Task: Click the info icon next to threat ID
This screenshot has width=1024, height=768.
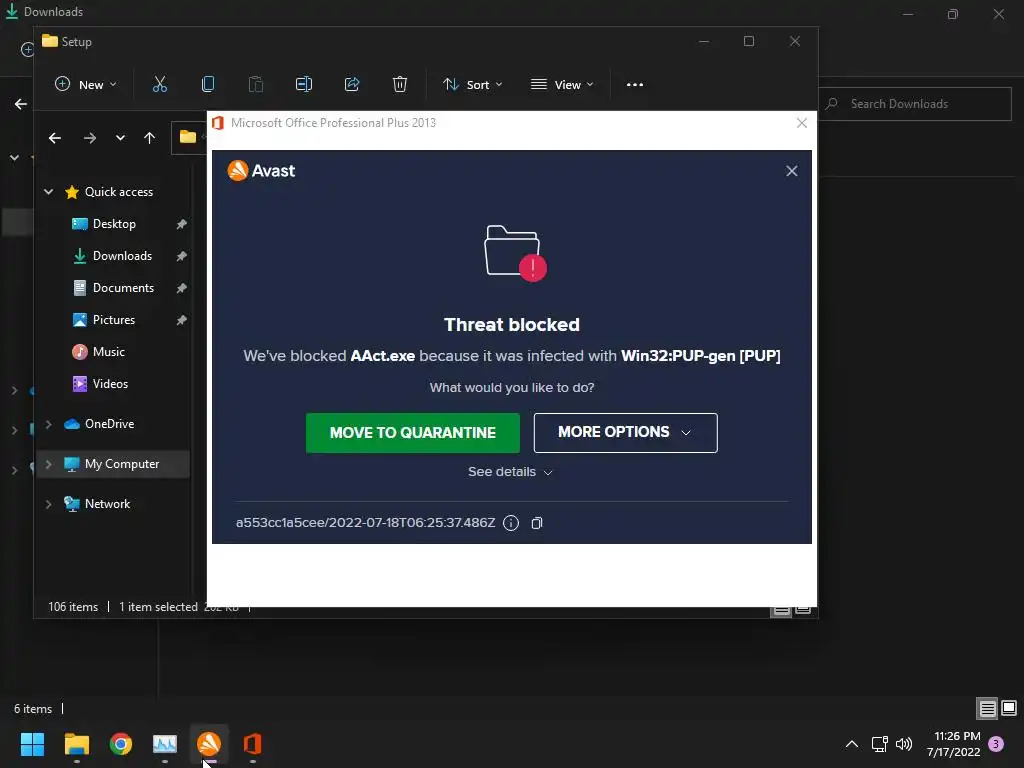Action: [511, 523]
